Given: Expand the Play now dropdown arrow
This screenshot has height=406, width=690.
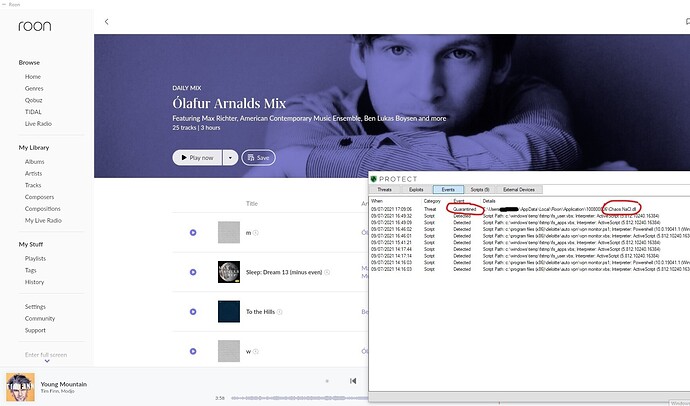Looking at the screenshot, I should coord(230,157).
